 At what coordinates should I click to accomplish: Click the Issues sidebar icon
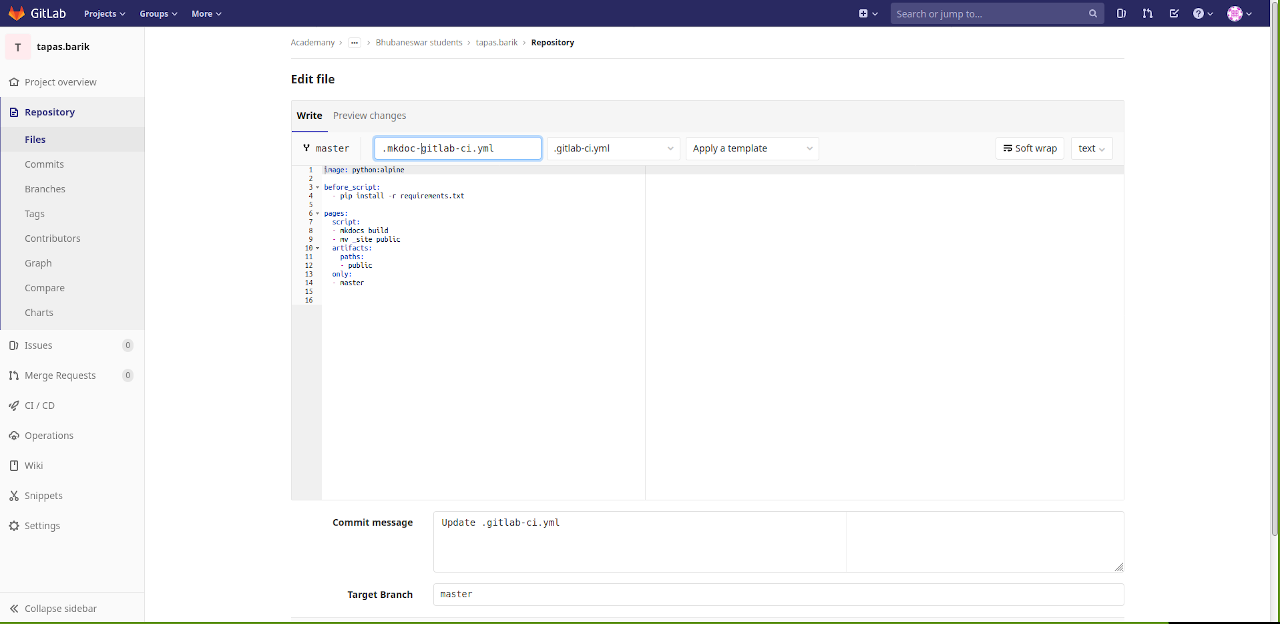tap(14, 345)
